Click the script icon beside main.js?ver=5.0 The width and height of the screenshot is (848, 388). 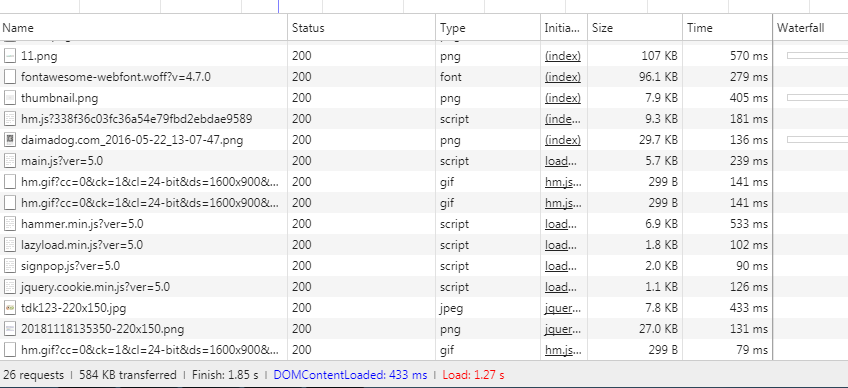[x=10, y=161]
